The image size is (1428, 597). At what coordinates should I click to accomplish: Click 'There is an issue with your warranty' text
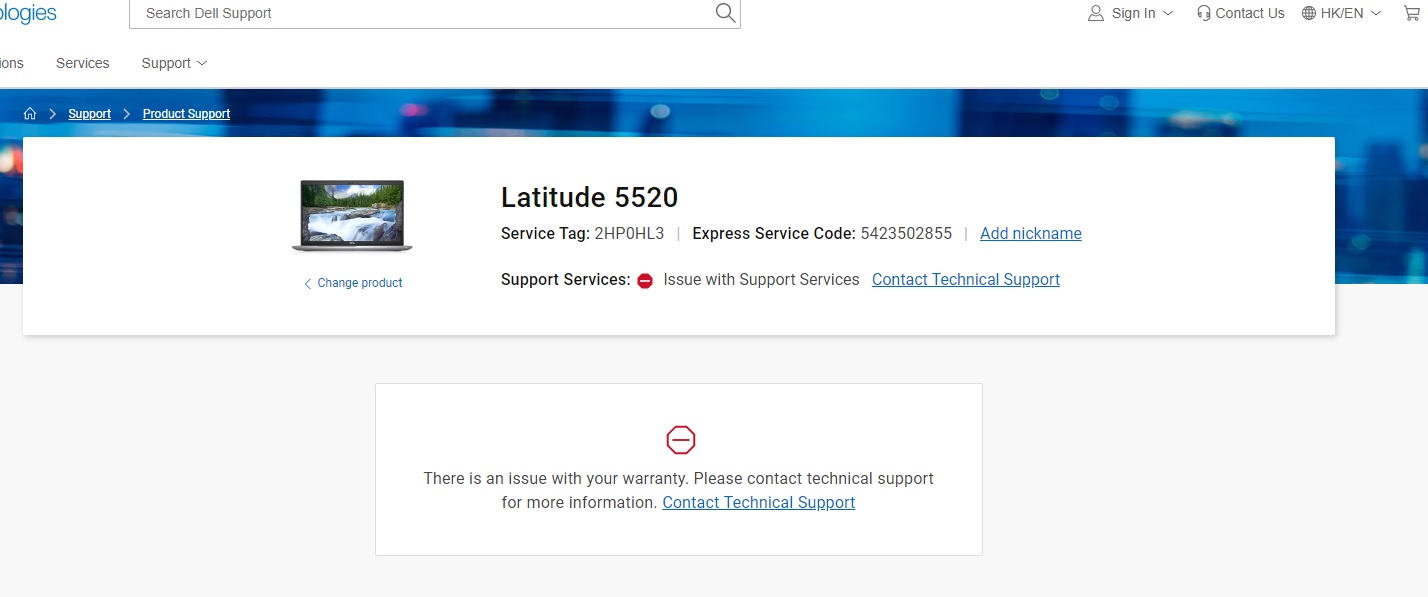point(556,478)
